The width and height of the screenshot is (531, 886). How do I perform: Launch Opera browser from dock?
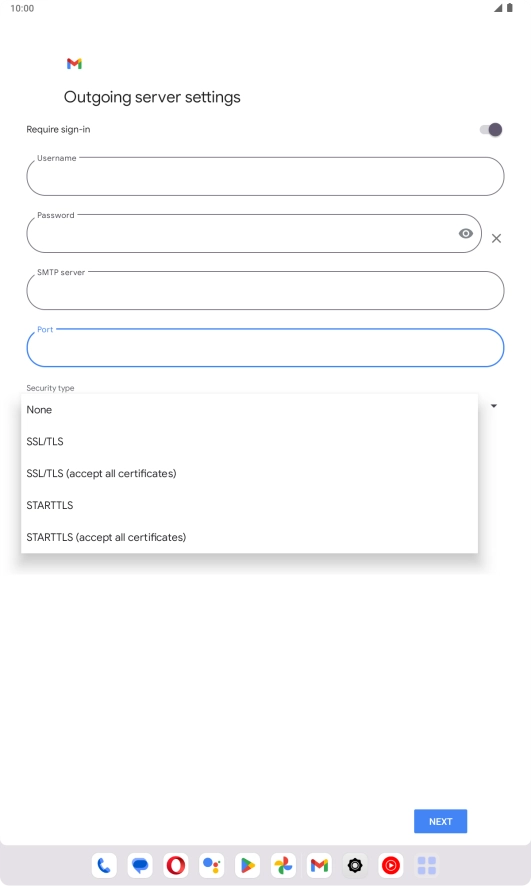point(176,865)
